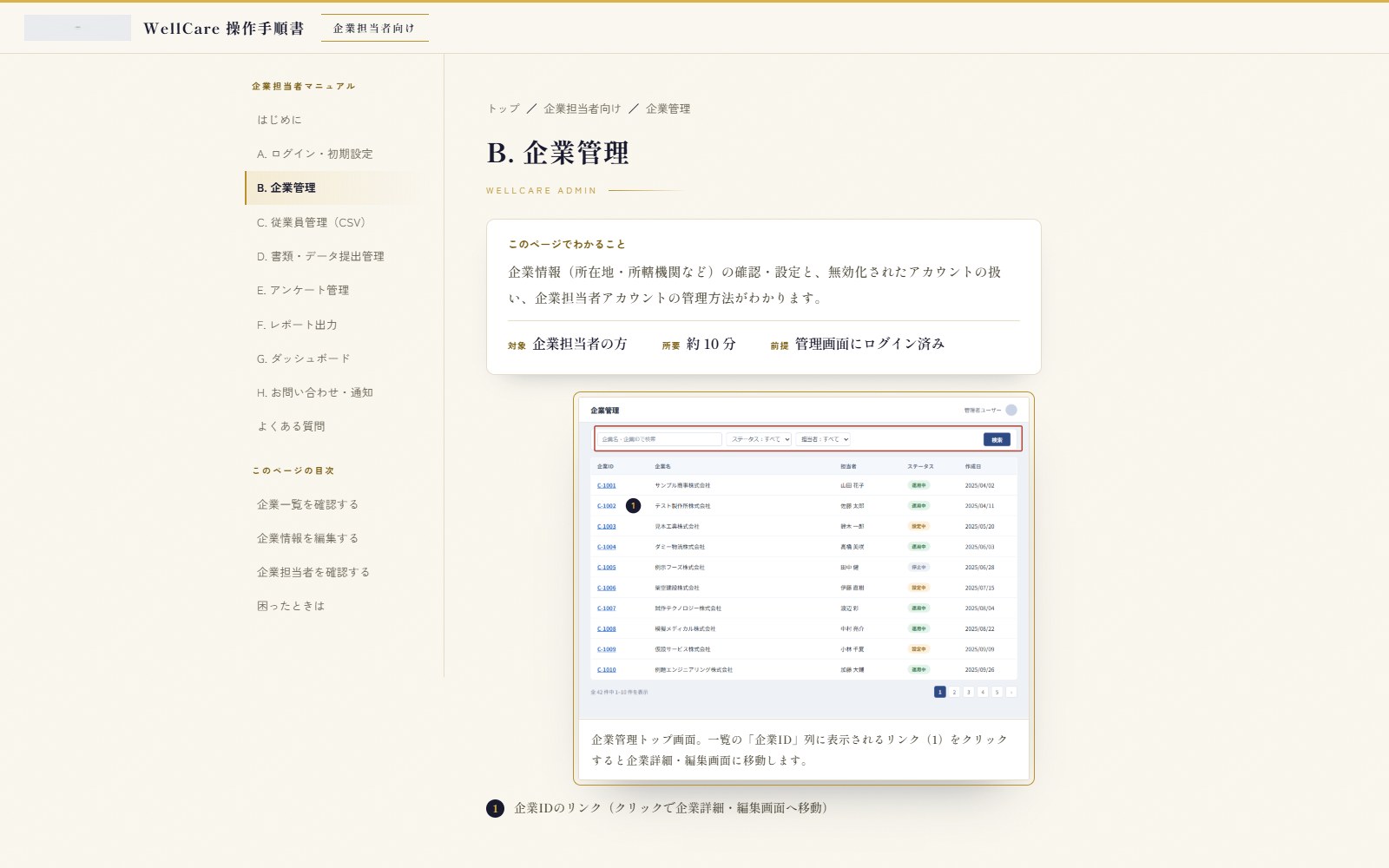Click status badge in C-1003 row
Screen dimensions: 1389x868
click(x=918, y=527)
